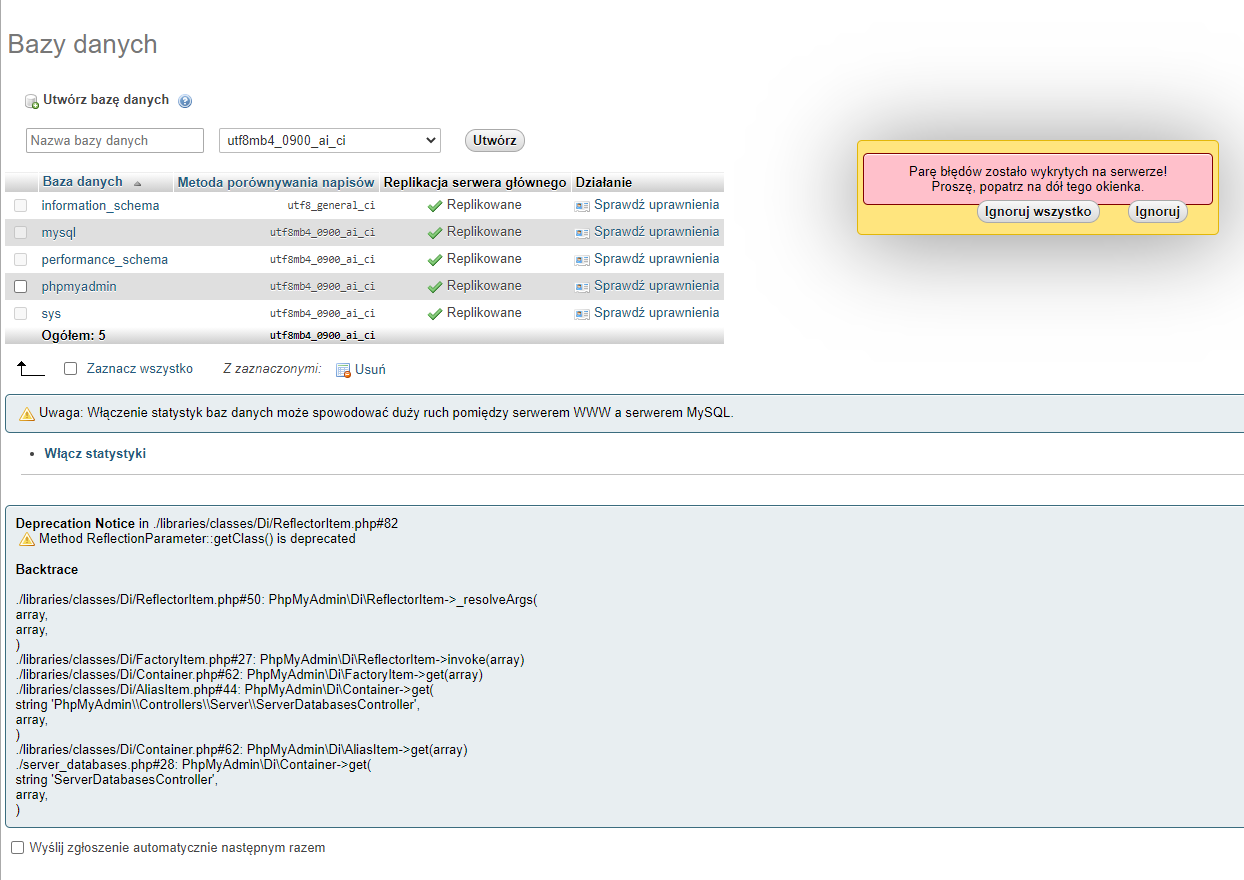1244x880 pixels.
Task: Click the Ignoruj wszystko button
Action: pos(1037,212)
